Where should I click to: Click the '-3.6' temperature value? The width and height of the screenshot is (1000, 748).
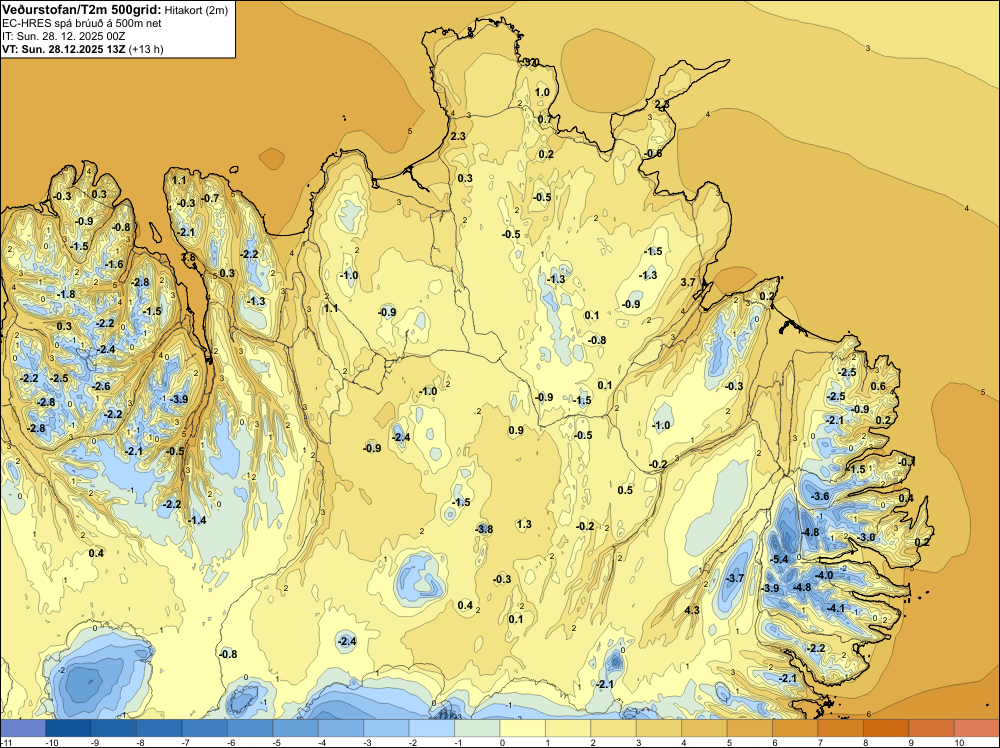tap(820, 496)
